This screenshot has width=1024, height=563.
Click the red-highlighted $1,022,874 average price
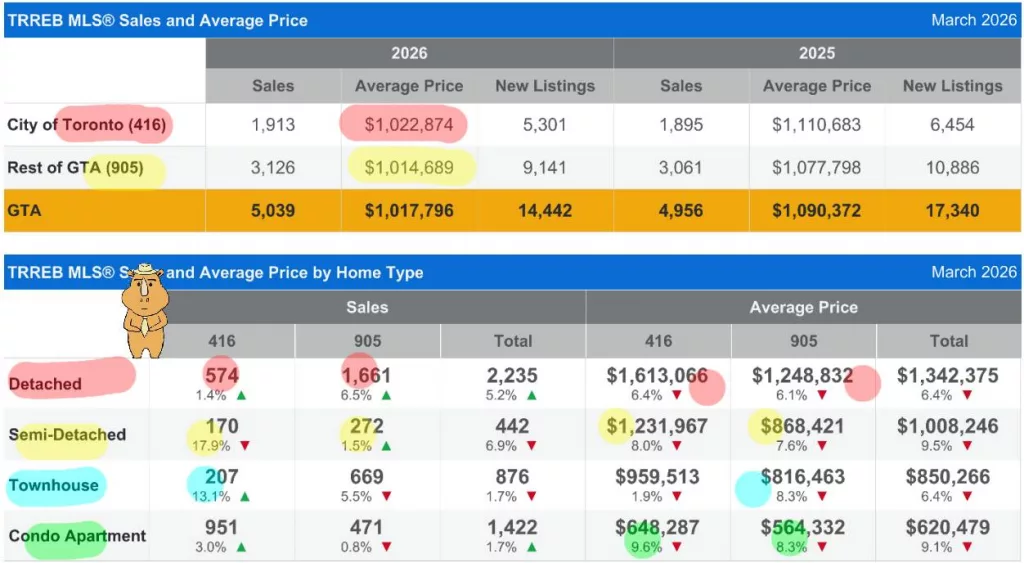pos(409,125)
